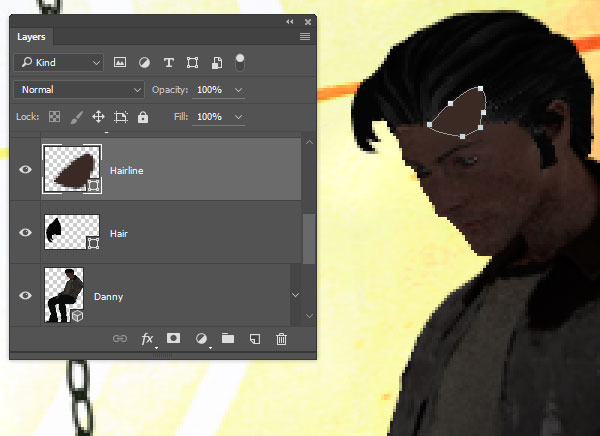The height and width of the screenshot is (436, 600).
Task: Select the Hairline layer thumbnail
Action: coord(72,169)
